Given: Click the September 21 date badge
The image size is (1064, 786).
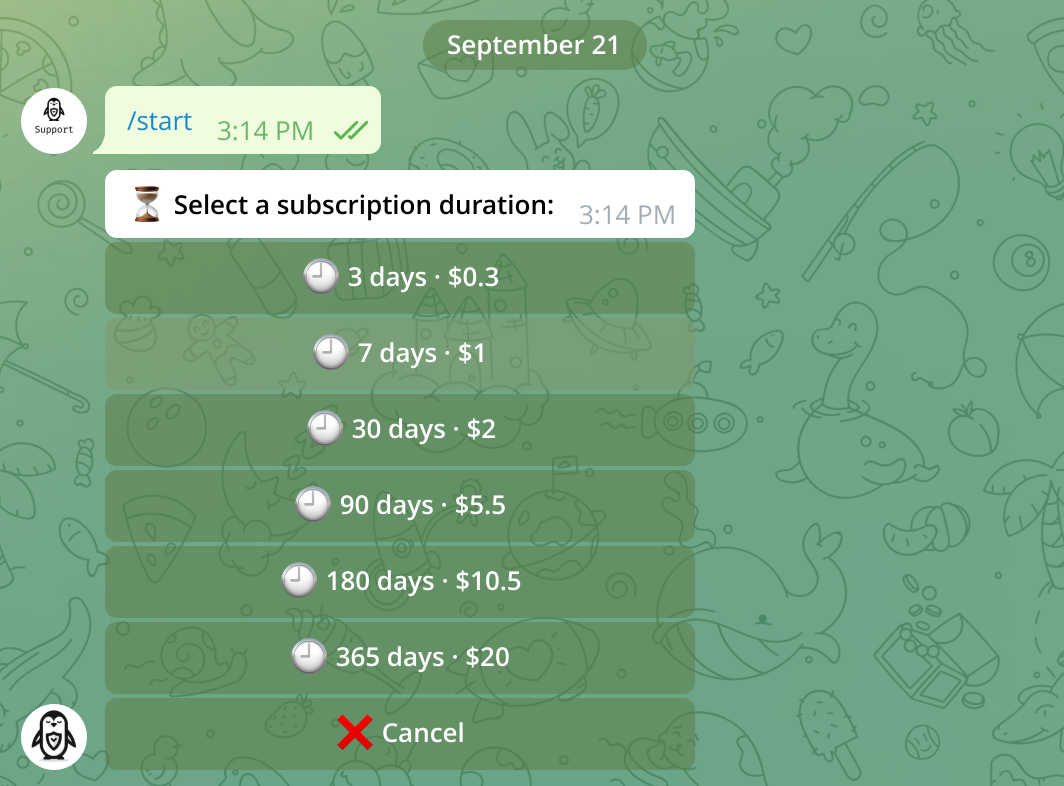Looking at the screenshot, I should click(x=533, y=45).
